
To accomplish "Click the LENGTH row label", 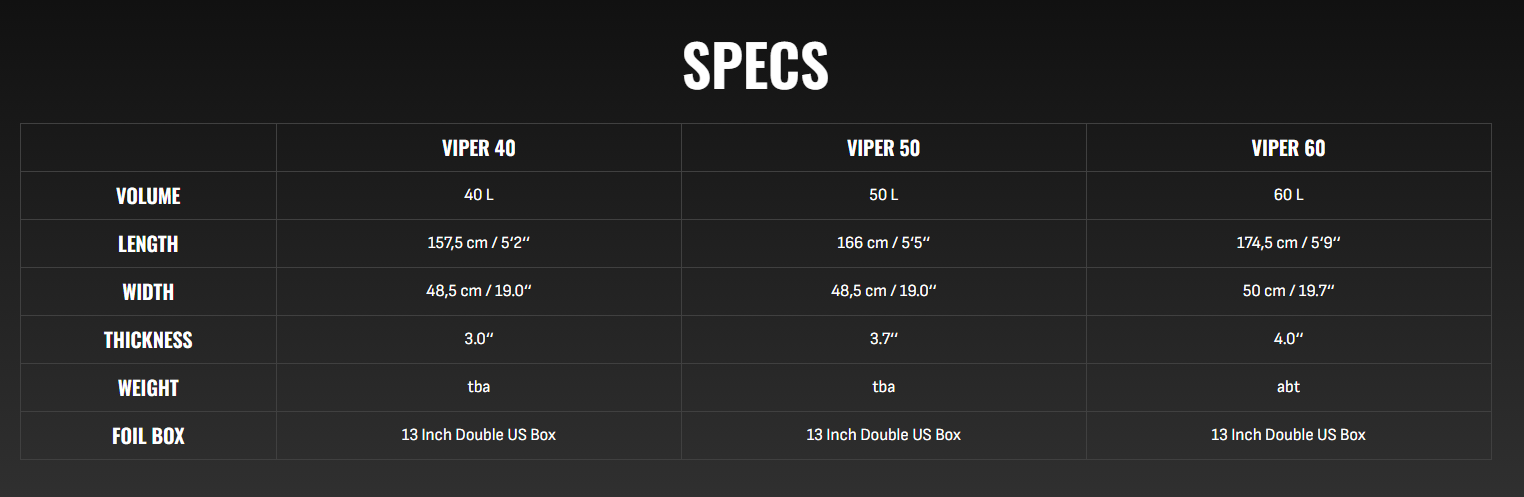I will pyautogui.click(x=148, y=244).
